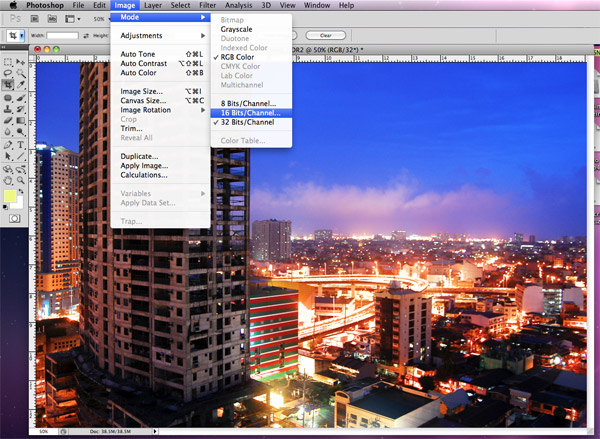Choose Trim from Image menu

tap(160, 129)
